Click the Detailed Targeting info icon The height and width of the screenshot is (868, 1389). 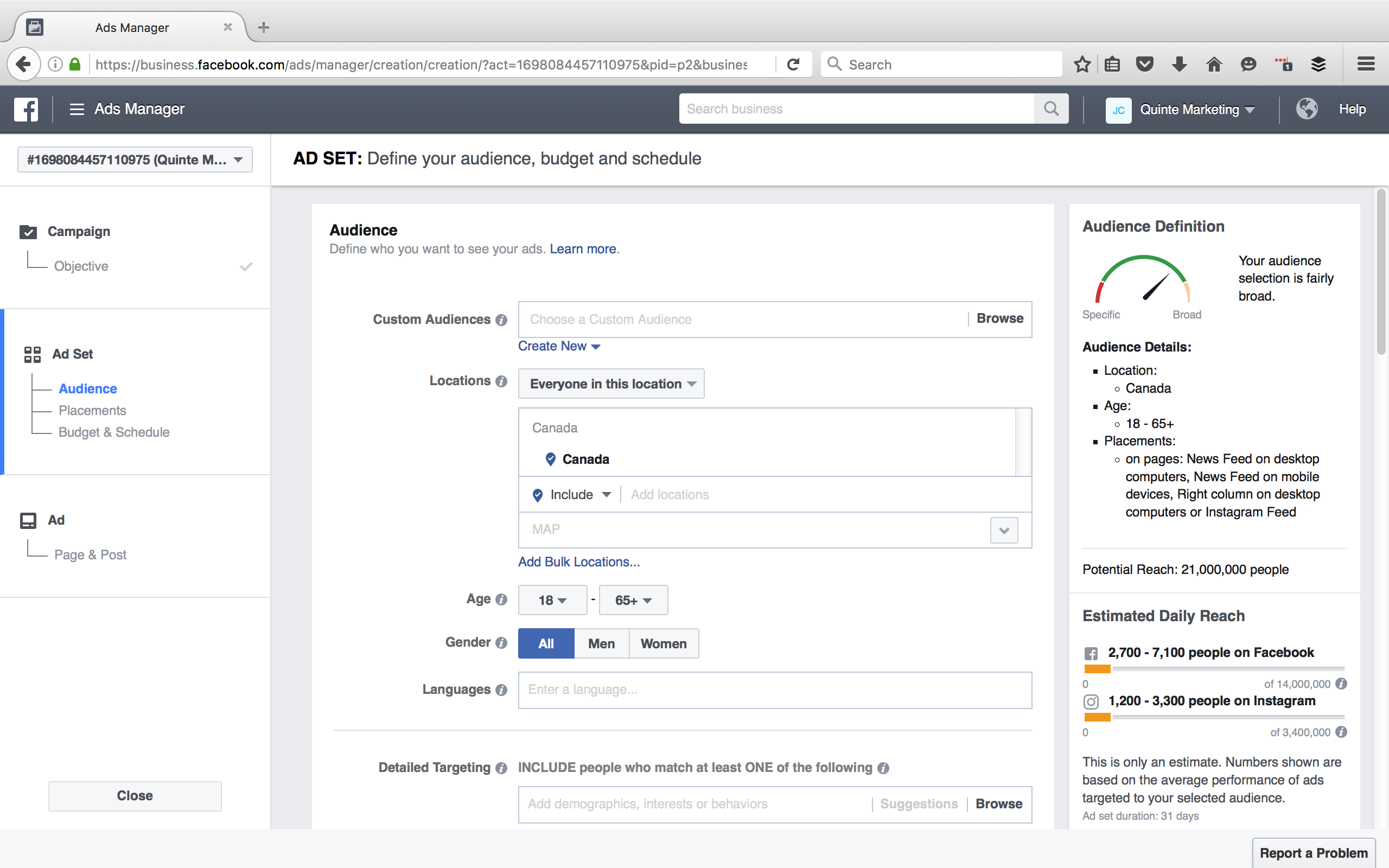(x=501, y=768)
